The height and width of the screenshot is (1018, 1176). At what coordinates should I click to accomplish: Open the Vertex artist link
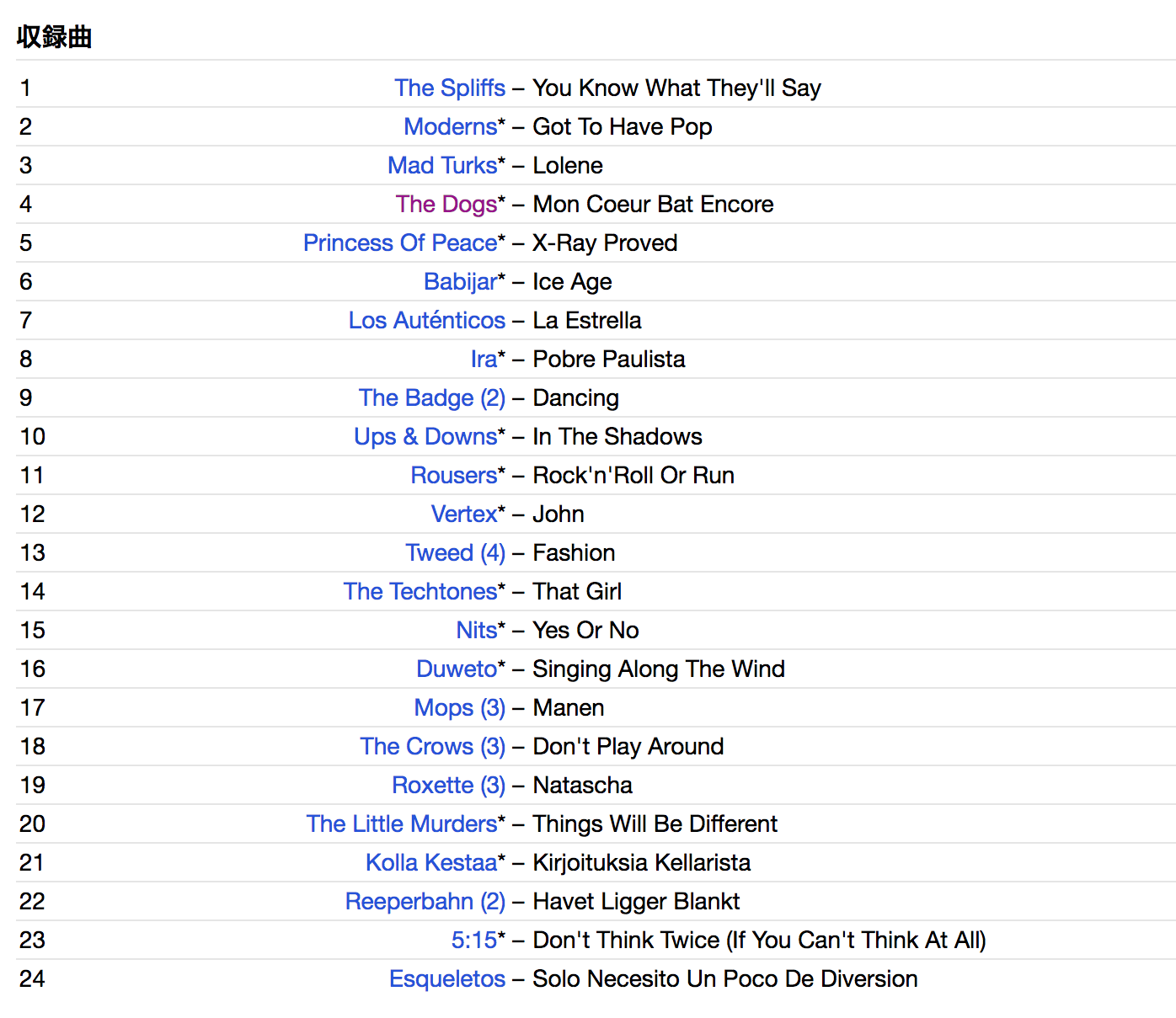point(464,514)
